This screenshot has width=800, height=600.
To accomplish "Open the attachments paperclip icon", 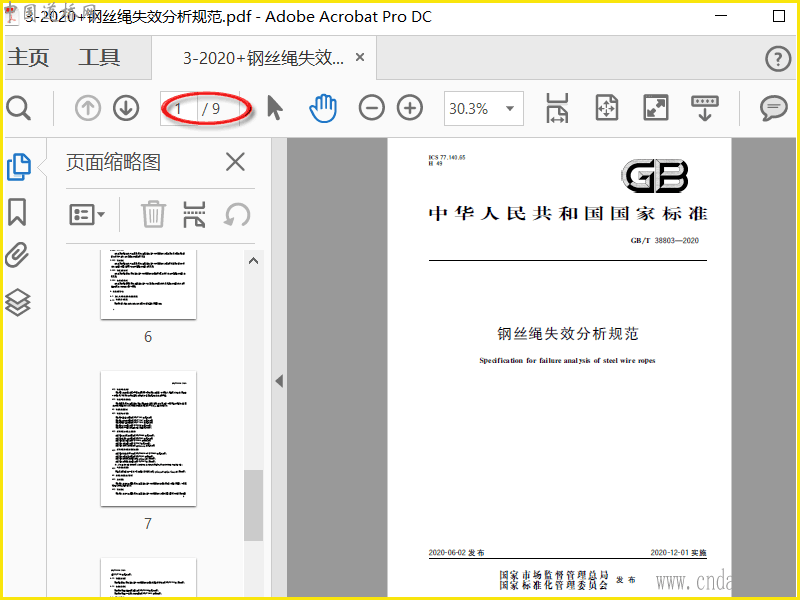I will [x=17, y=255].
